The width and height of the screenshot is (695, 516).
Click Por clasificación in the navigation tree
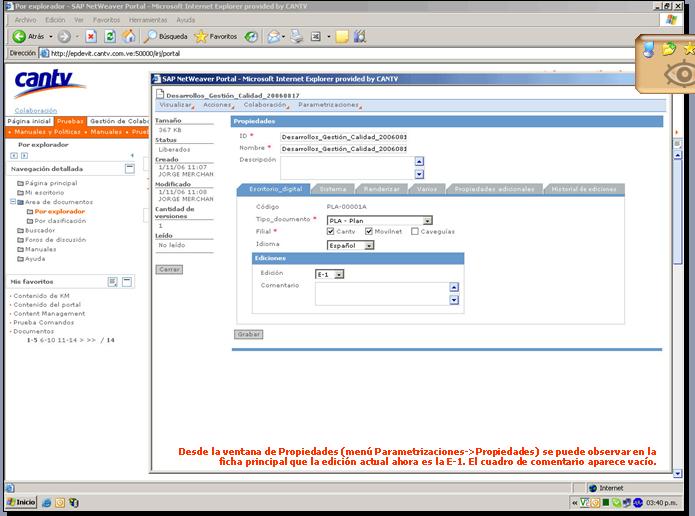60,221
